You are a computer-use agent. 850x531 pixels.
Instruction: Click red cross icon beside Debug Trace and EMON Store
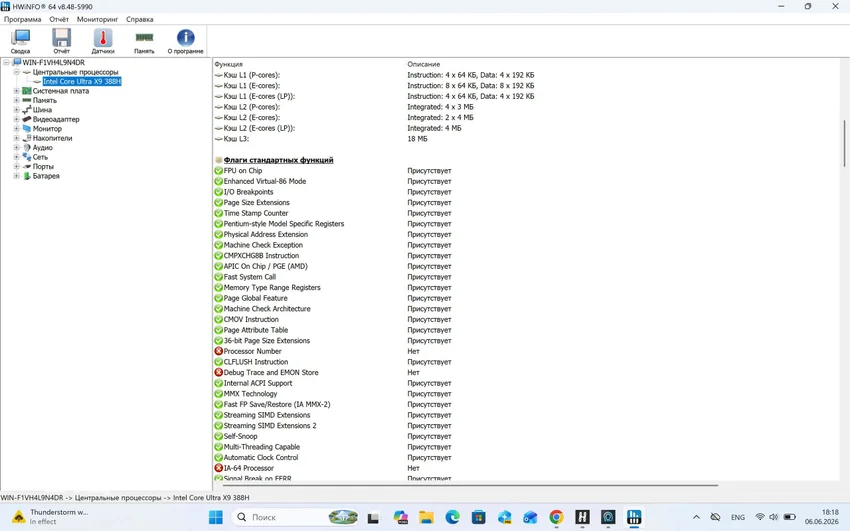218,372
